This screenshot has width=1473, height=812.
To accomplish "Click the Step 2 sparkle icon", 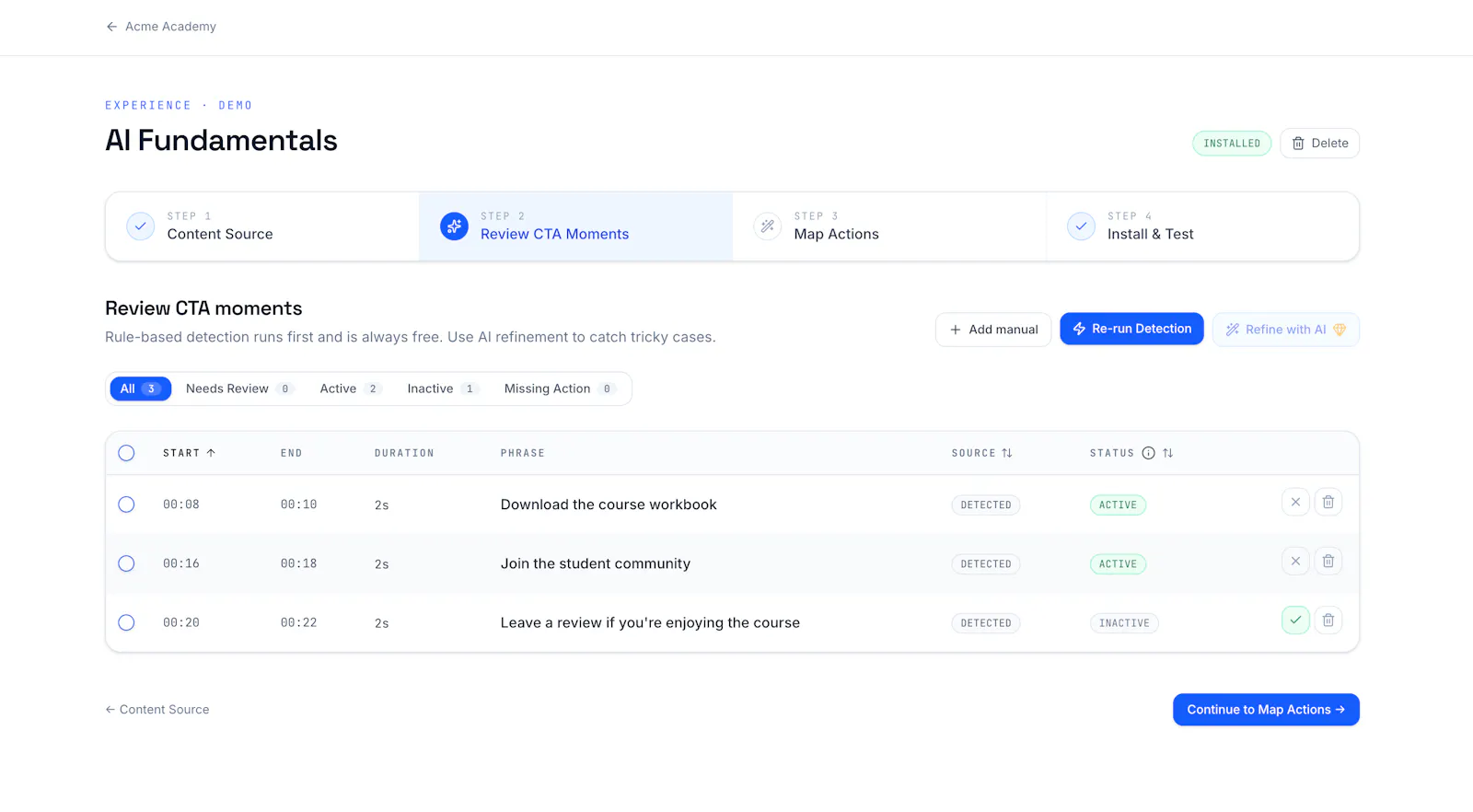I will (x=454, y=226).
